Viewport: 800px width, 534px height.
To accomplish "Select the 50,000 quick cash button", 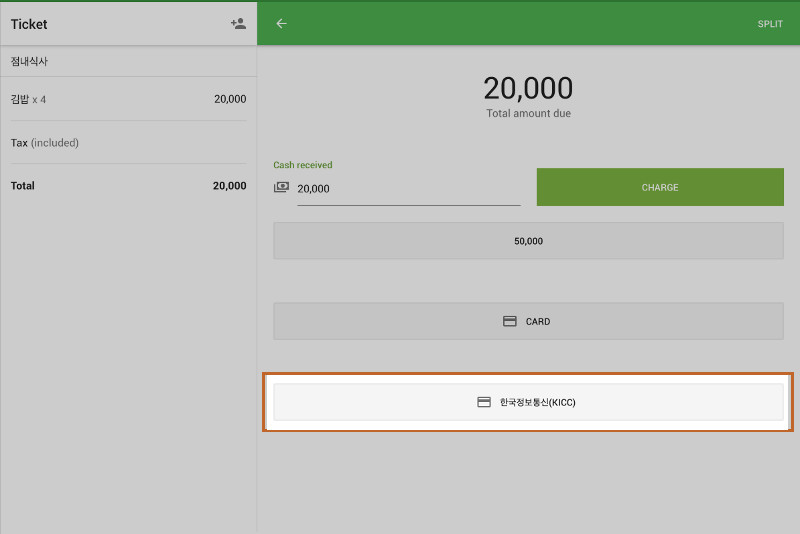I will 528,241.
